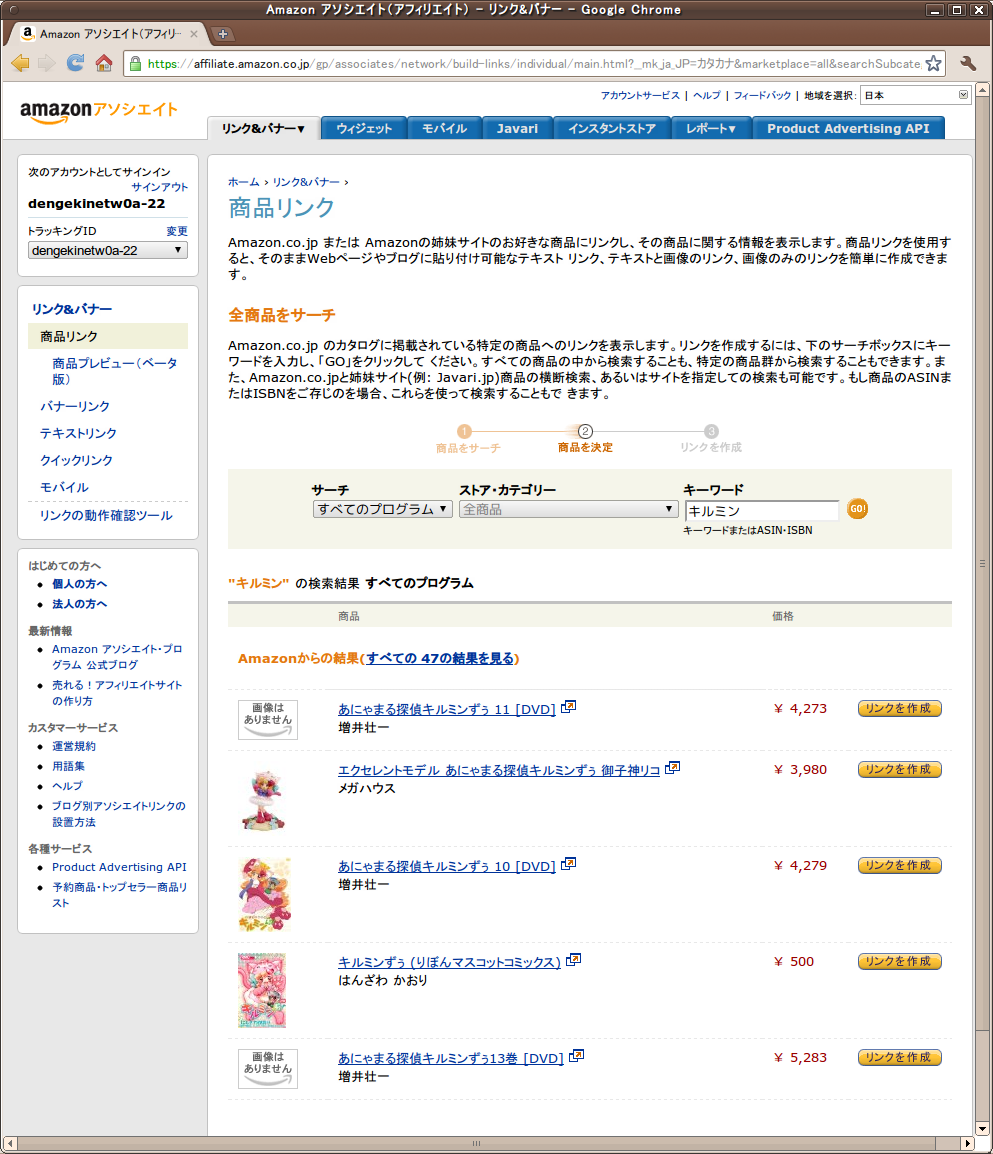Screen dimensions: 993x1154
Task: Open the サーチ すべてのプログラム dropdown
Action: click(x=382, y=509)
